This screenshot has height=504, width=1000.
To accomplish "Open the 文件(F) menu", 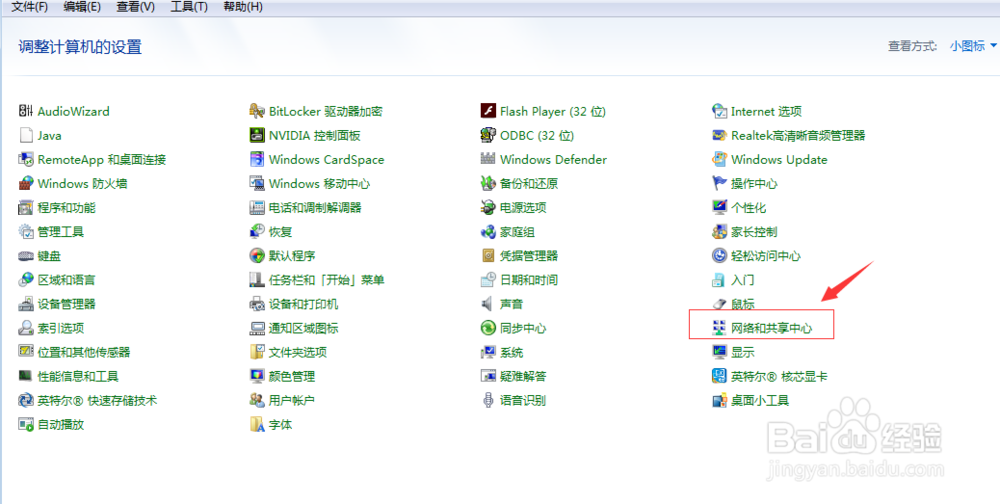I will (x=30, y=7).
